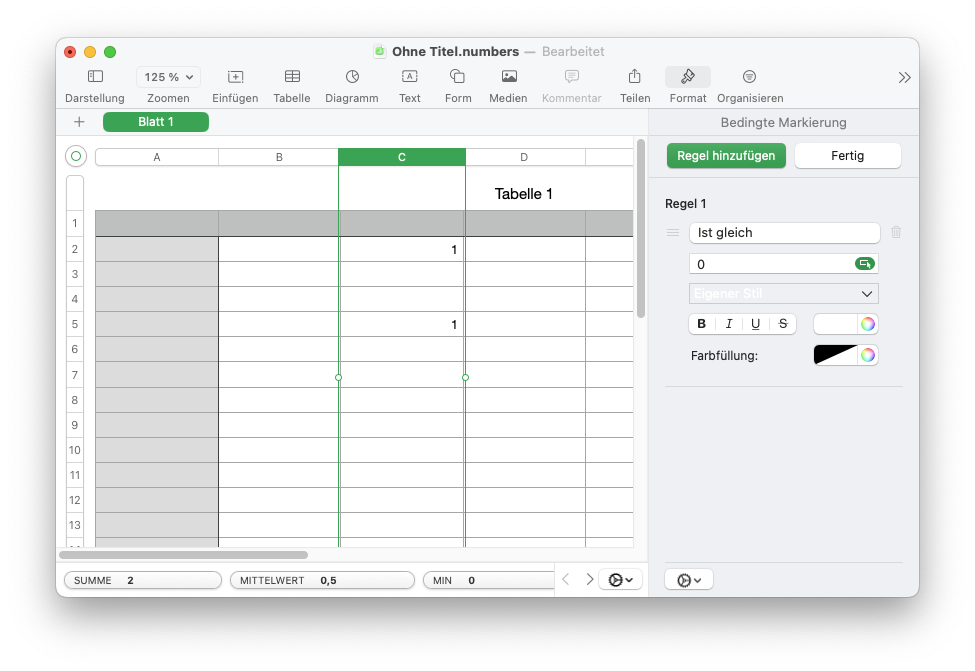Add a new sheet with plus button
The width and height of the screenshot is (975, 671).
tap(79, 122)
